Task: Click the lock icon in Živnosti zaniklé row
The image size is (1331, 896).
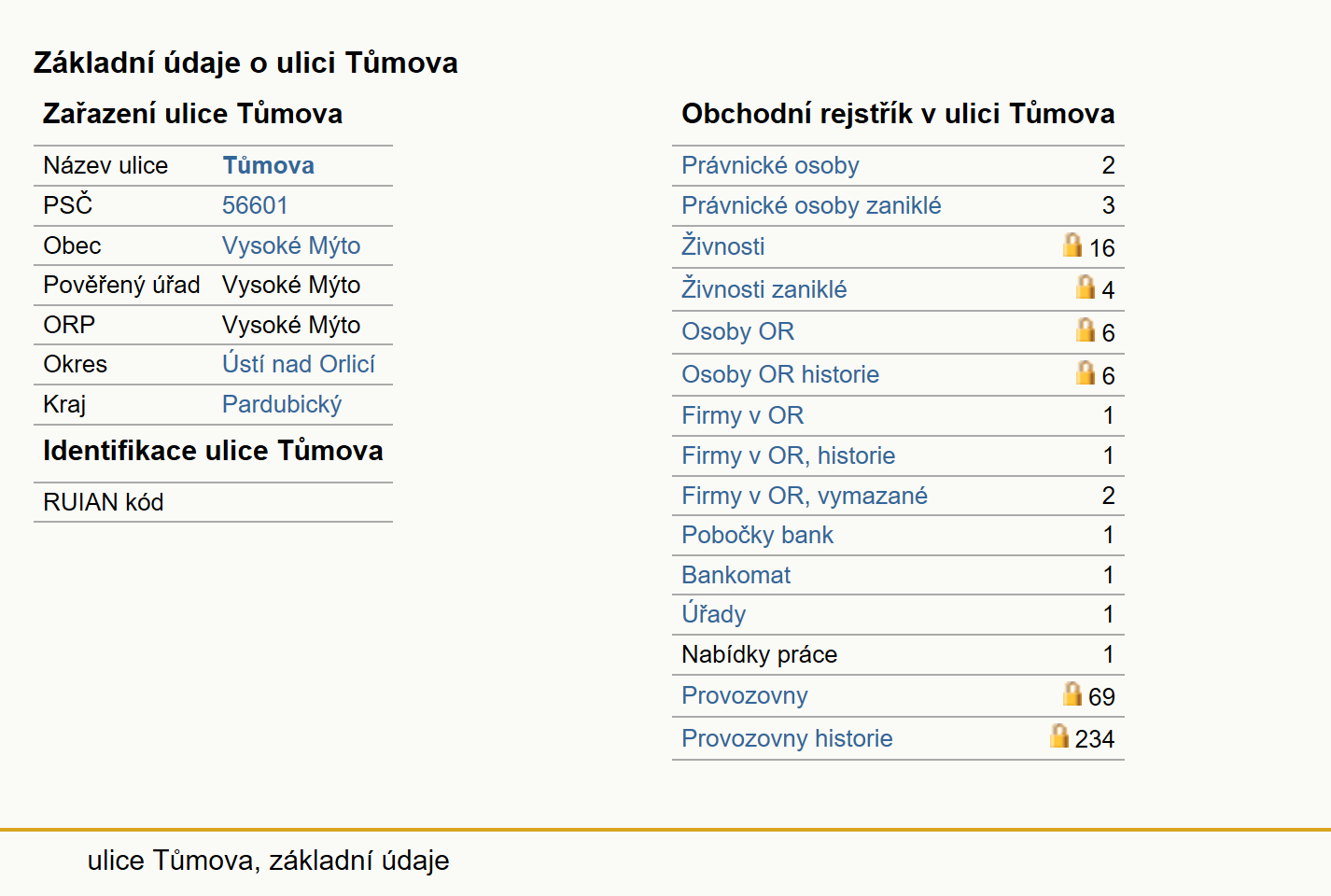Action: 1086,287
